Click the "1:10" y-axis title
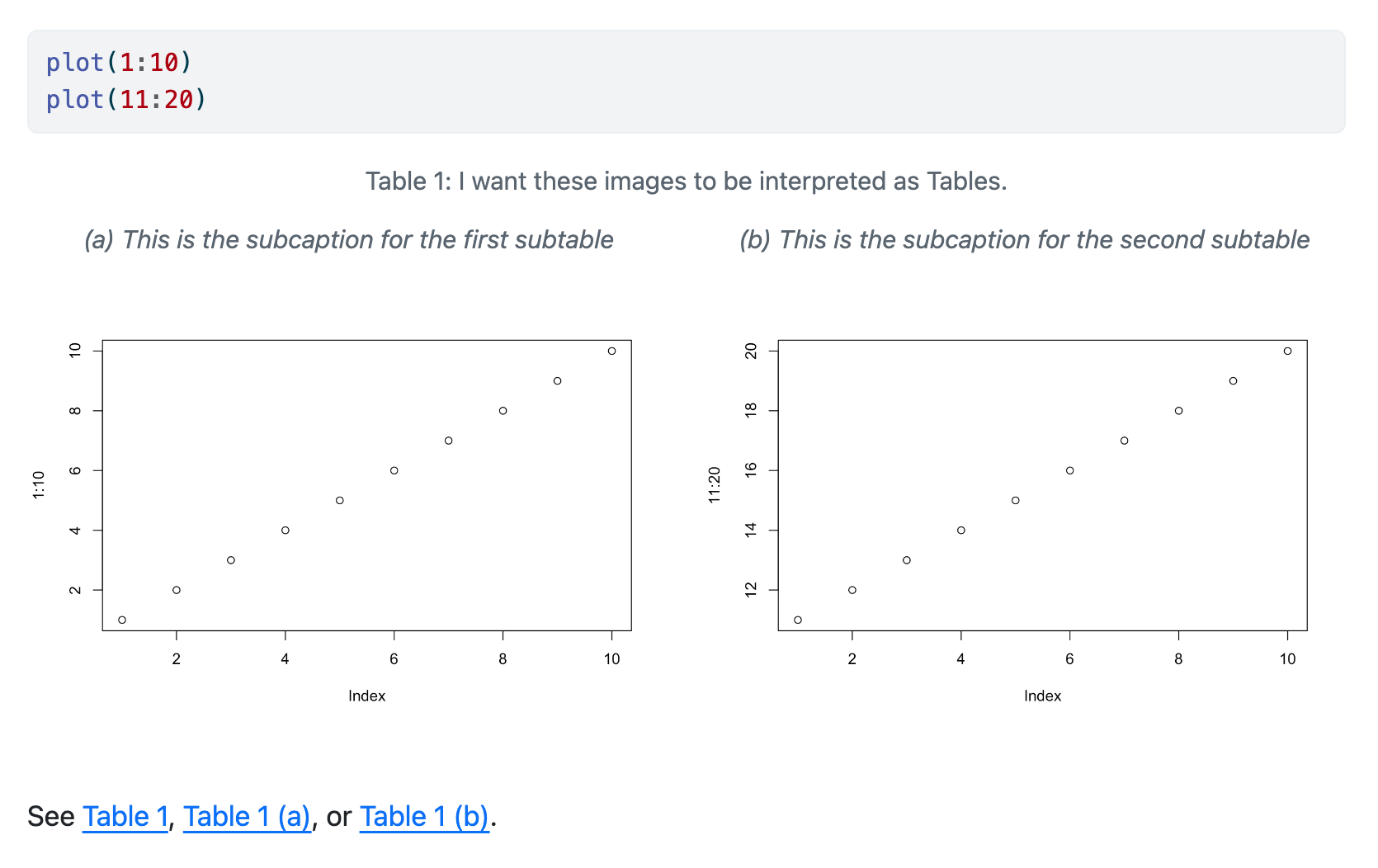 point(39,485)
